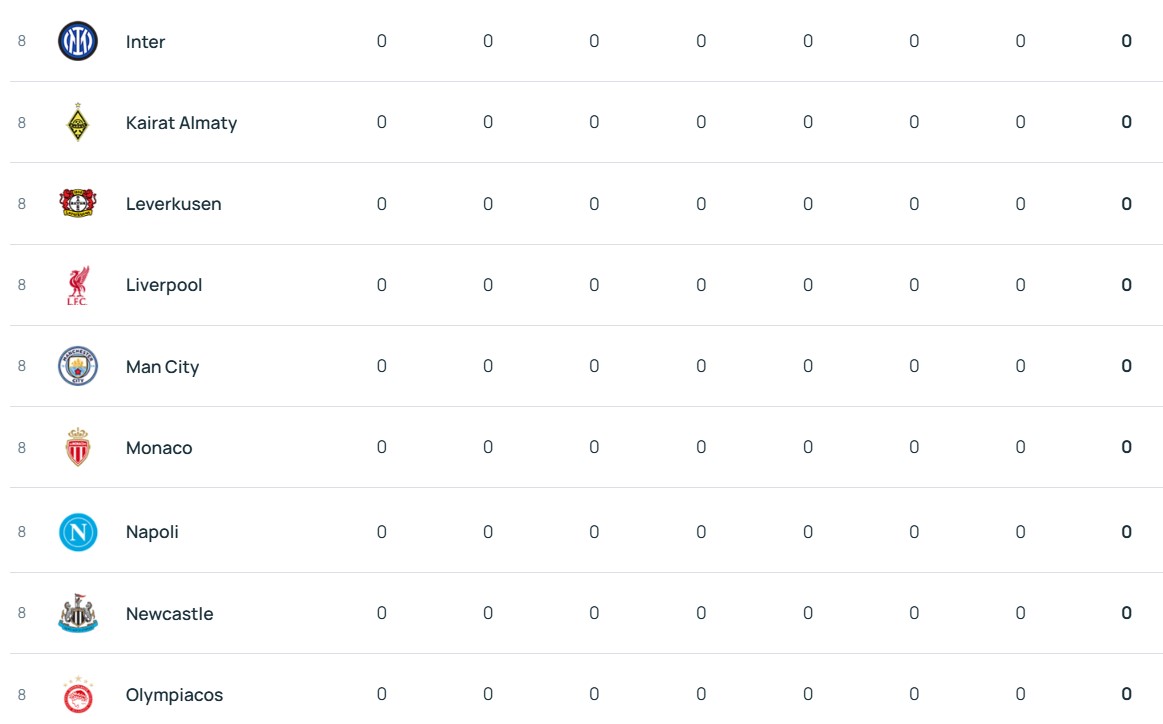Click the Napoli club crest icon

coord(78,531)
